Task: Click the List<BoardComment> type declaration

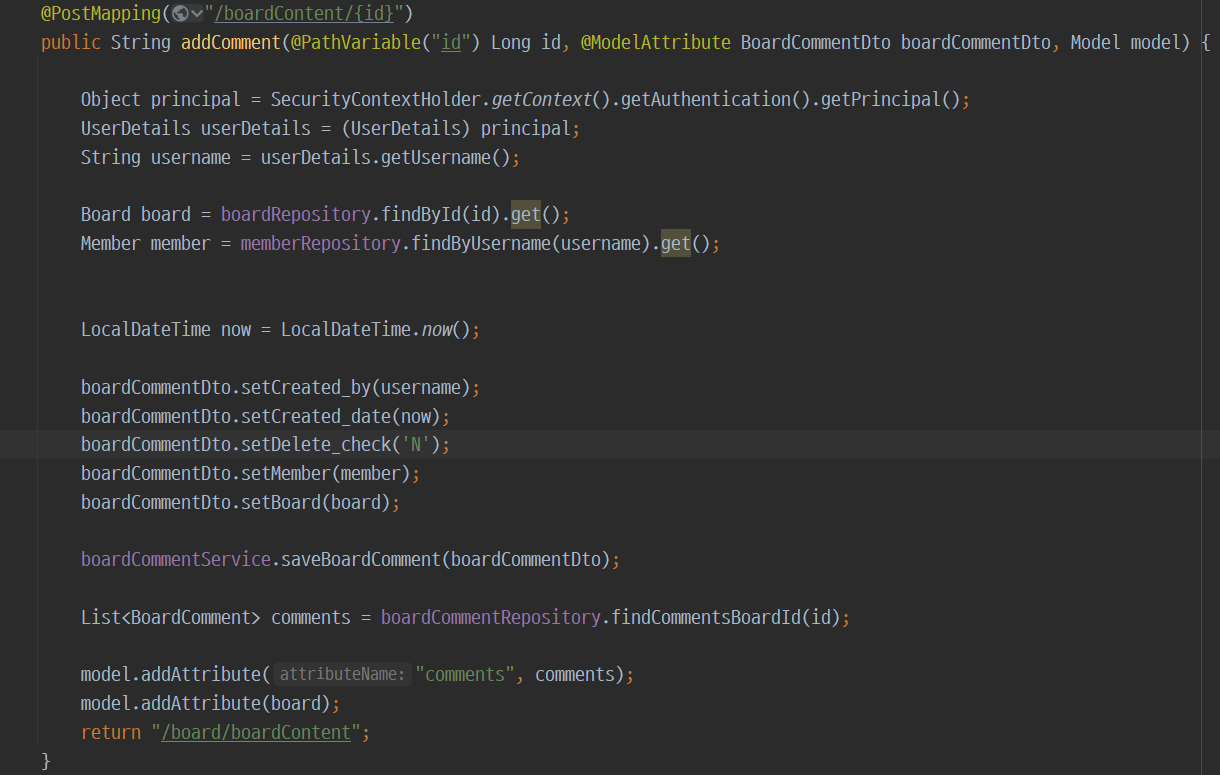Action: pyautogui.click(x=170, y=618)
